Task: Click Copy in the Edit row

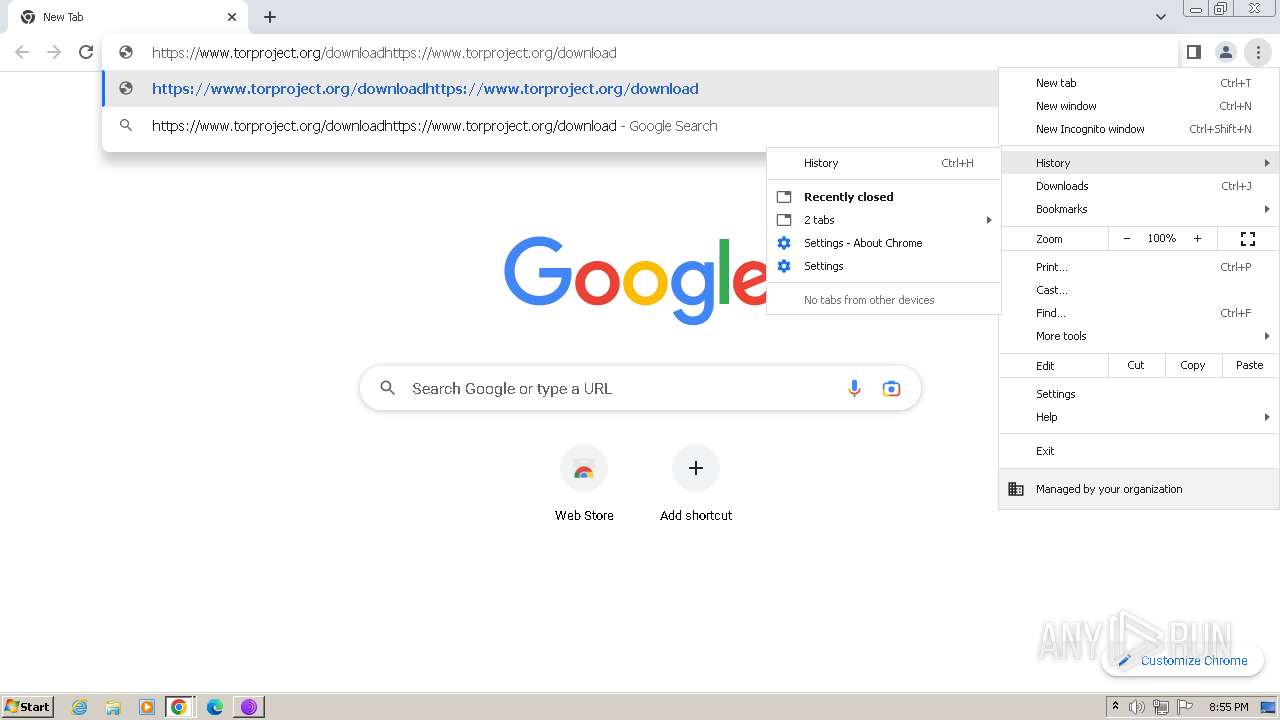Action: 1193,365
